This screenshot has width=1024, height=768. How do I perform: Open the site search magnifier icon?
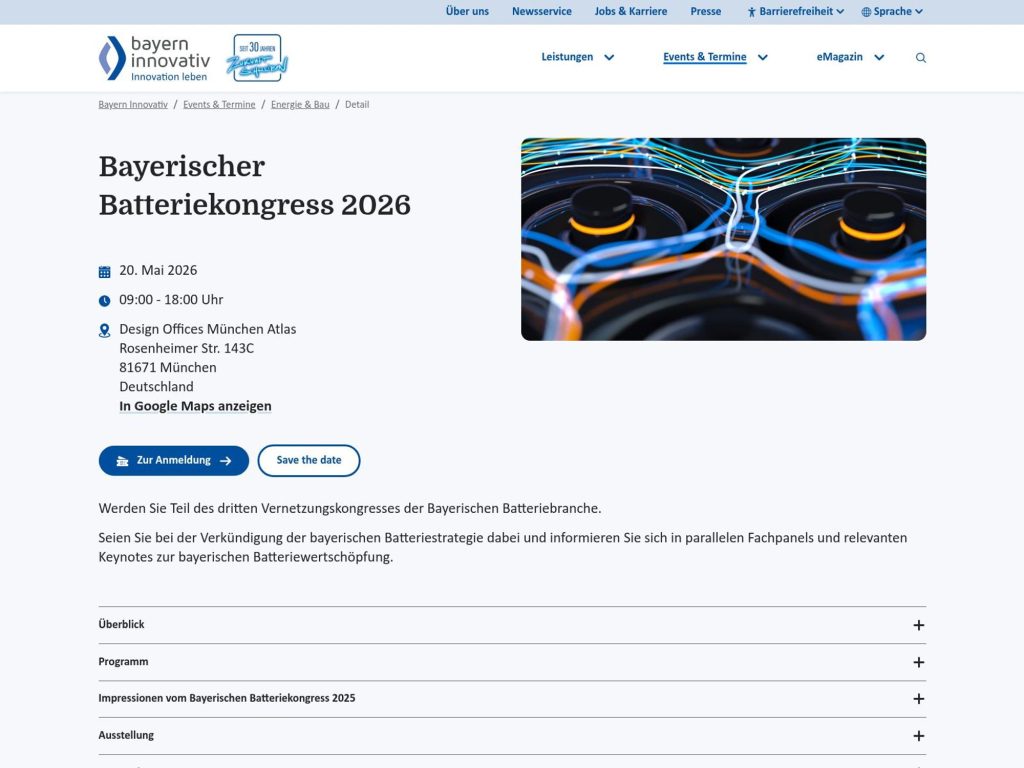[x=920, y=57]
